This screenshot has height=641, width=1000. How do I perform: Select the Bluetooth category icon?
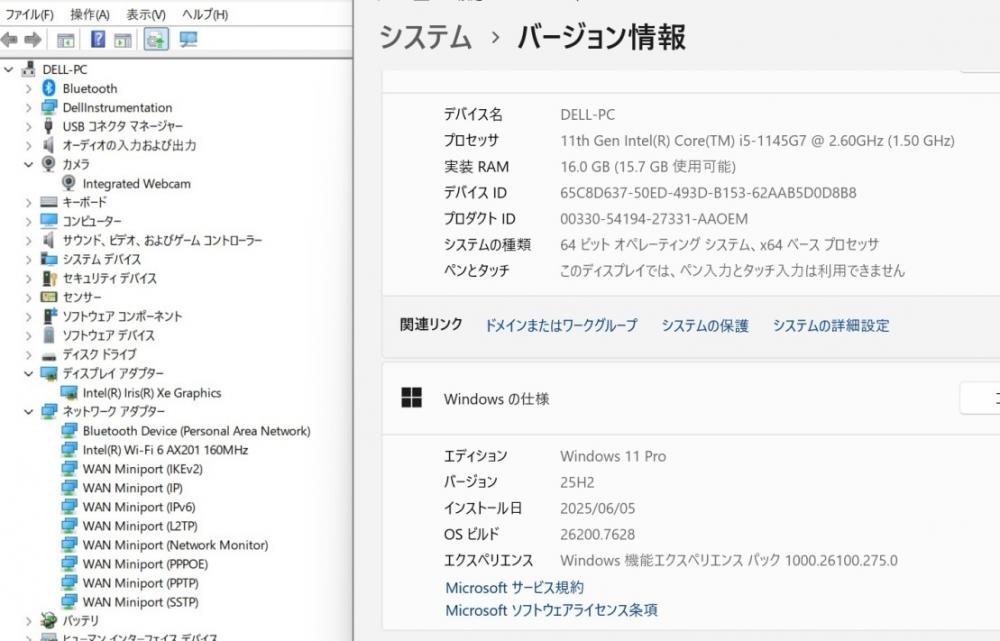[49, 88]
